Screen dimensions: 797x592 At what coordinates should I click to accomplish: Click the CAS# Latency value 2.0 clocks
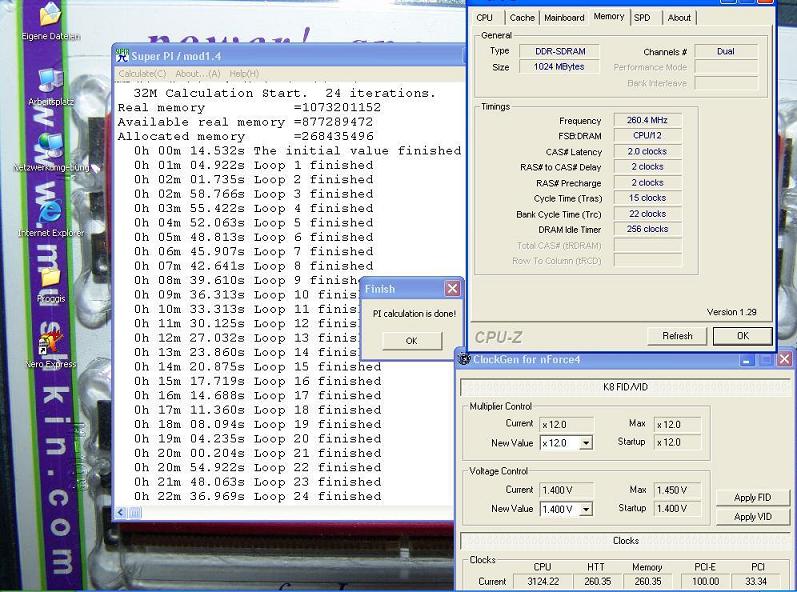(x=647, y=151)
